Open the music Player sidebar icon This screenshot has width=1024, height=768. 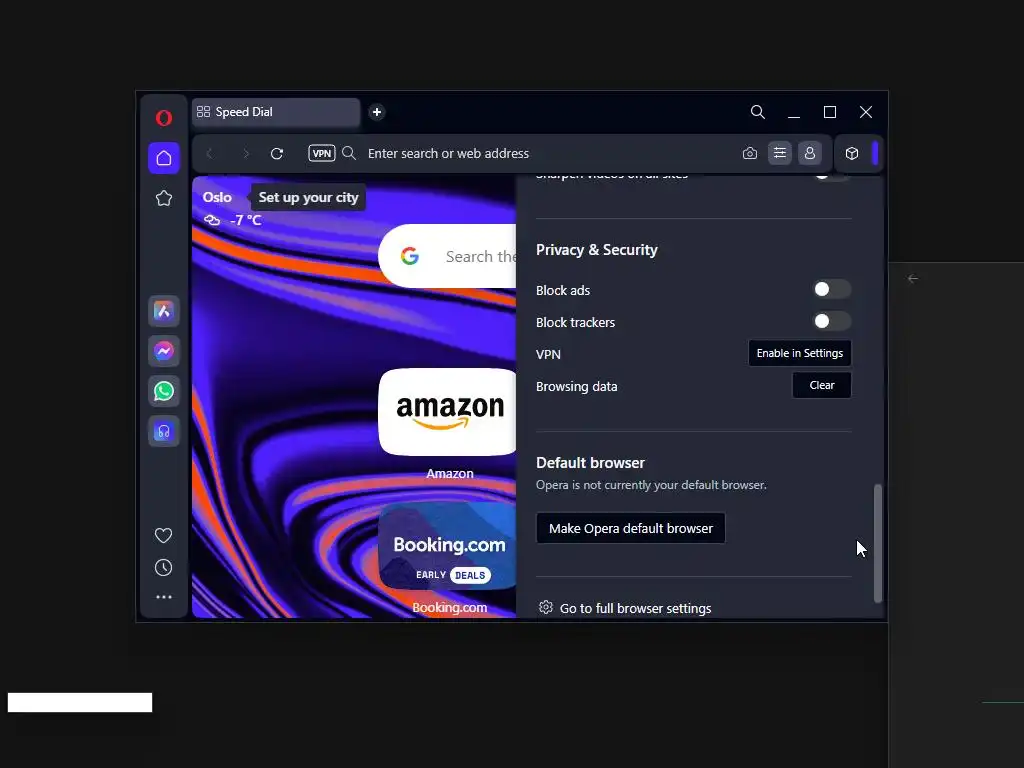pyautogui.click(x=164, y=432)
